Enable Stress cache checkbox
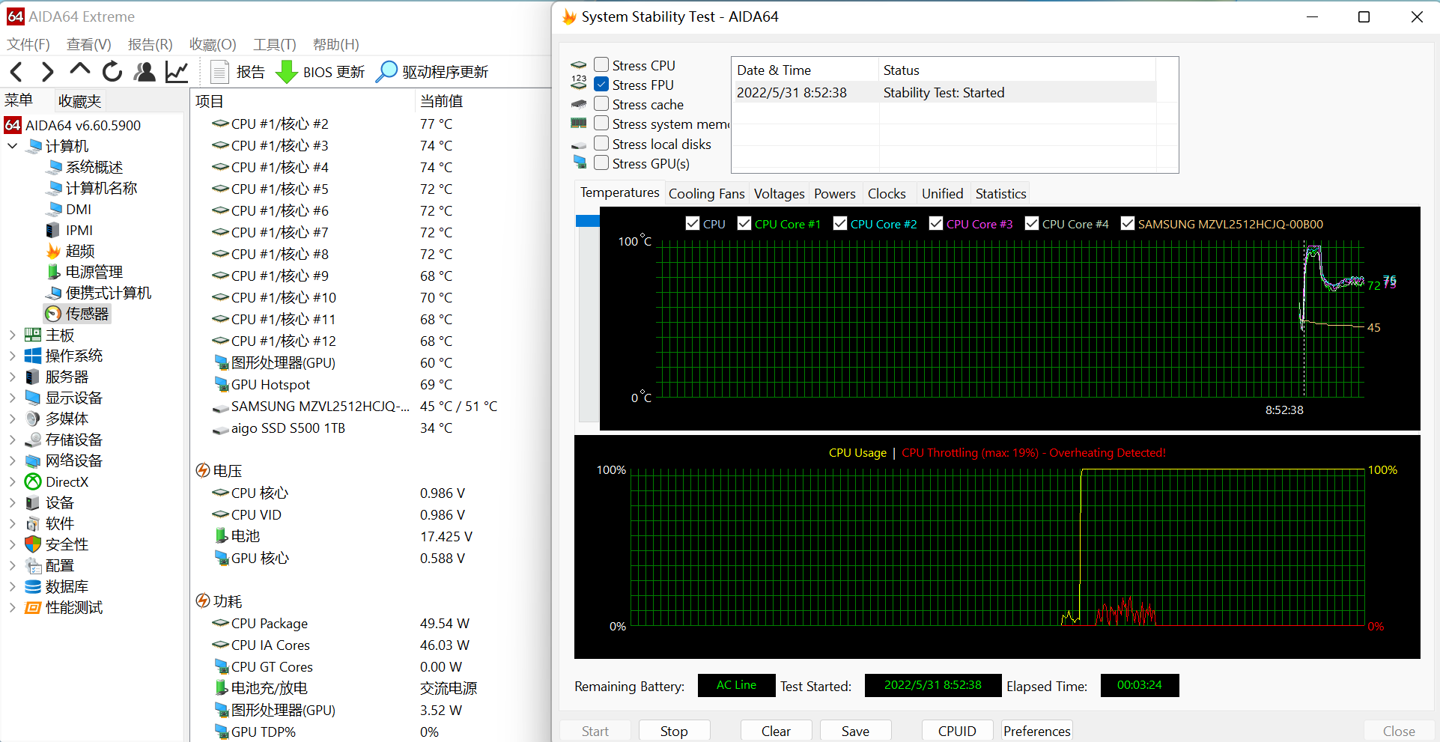The width and height of the screenshot is (1440, 742). (x=601, y=104)
